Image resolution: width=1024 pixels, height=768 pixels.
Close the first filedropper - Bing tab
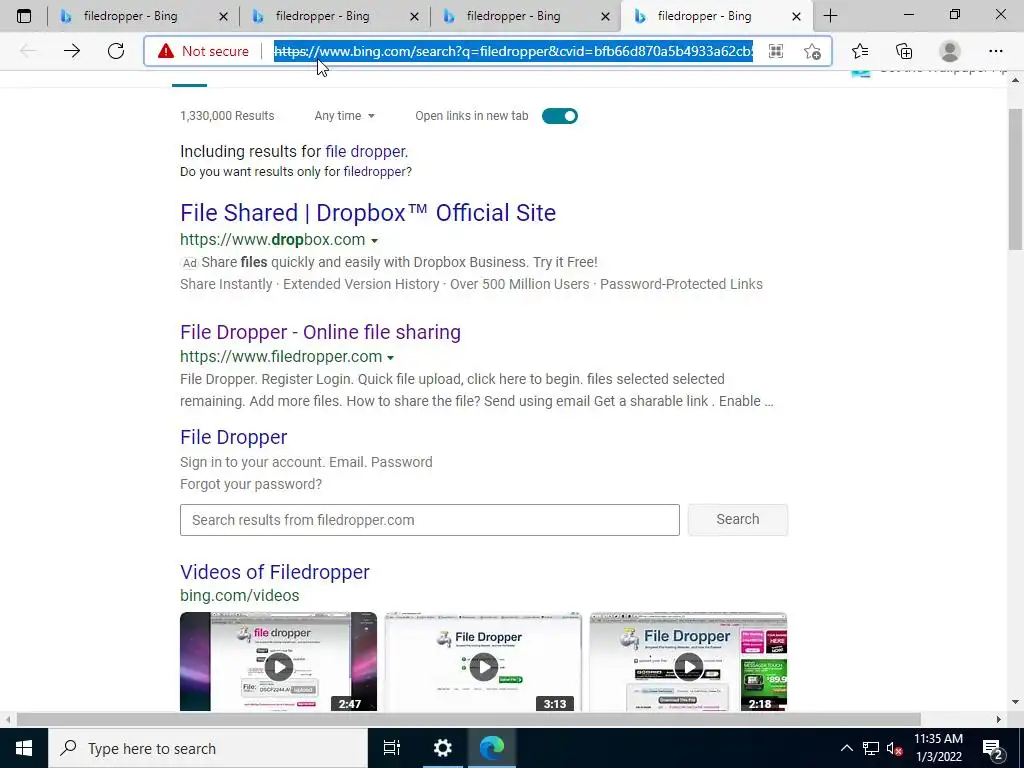point(223,16)
